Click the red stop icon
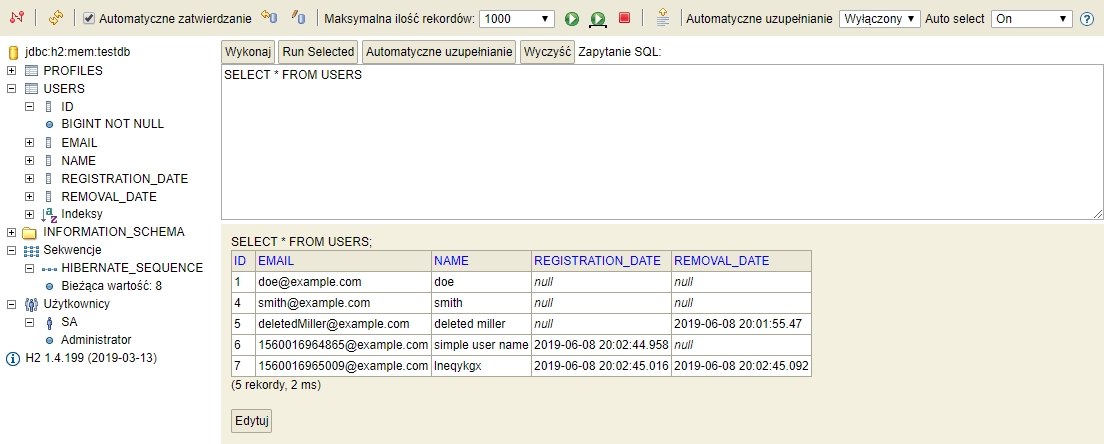 pos(624,18)
